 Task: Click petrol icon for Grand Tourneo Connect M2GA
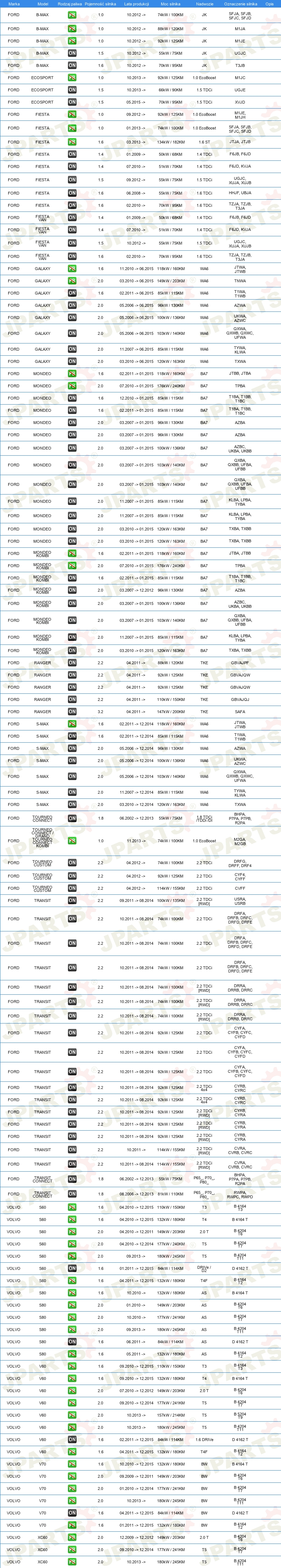pyautogui.click(x=72, y=840)
